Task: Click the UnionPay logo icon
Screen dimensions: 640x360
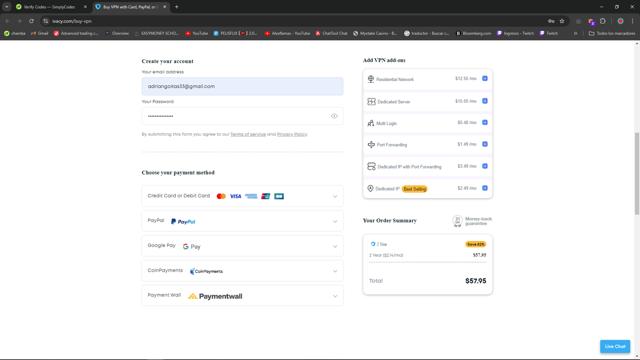Action: [266, 196]
